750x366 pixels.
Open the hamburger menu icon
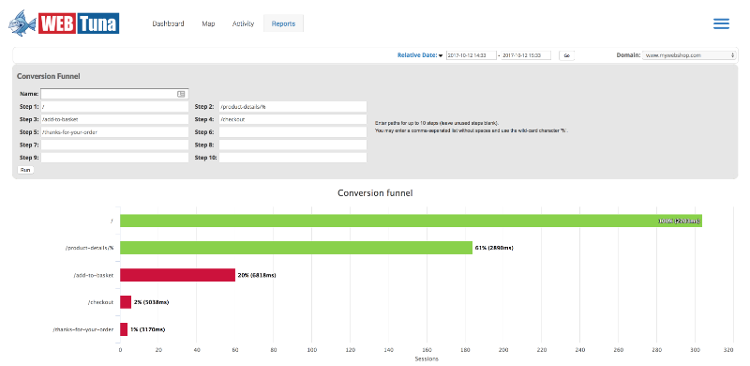721,24
